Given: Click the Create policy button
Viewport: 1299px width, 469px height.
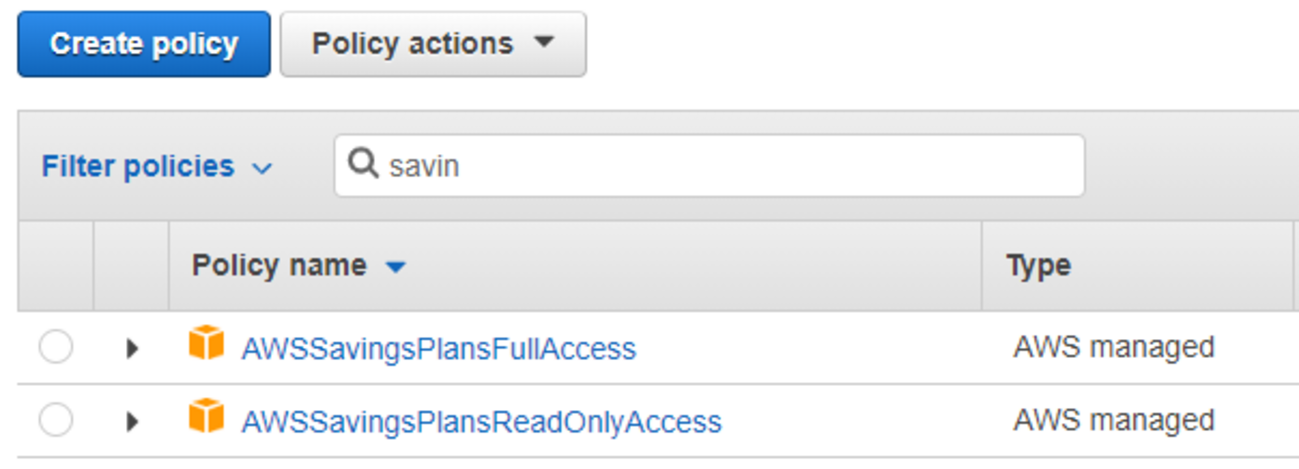Looking at the screenshot, I should pos(144,44).
